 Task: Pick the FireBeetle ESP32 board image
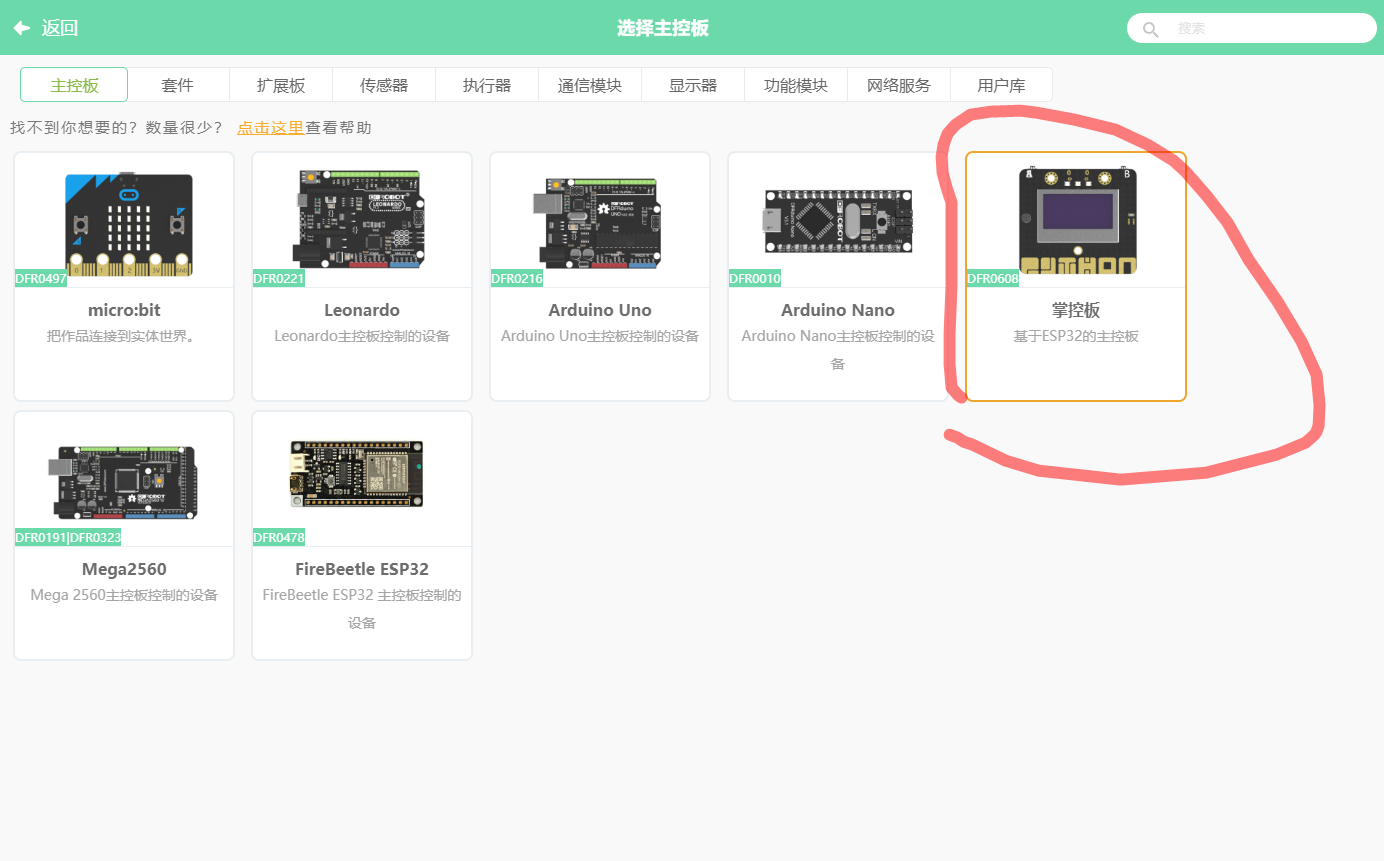point(357,473)
